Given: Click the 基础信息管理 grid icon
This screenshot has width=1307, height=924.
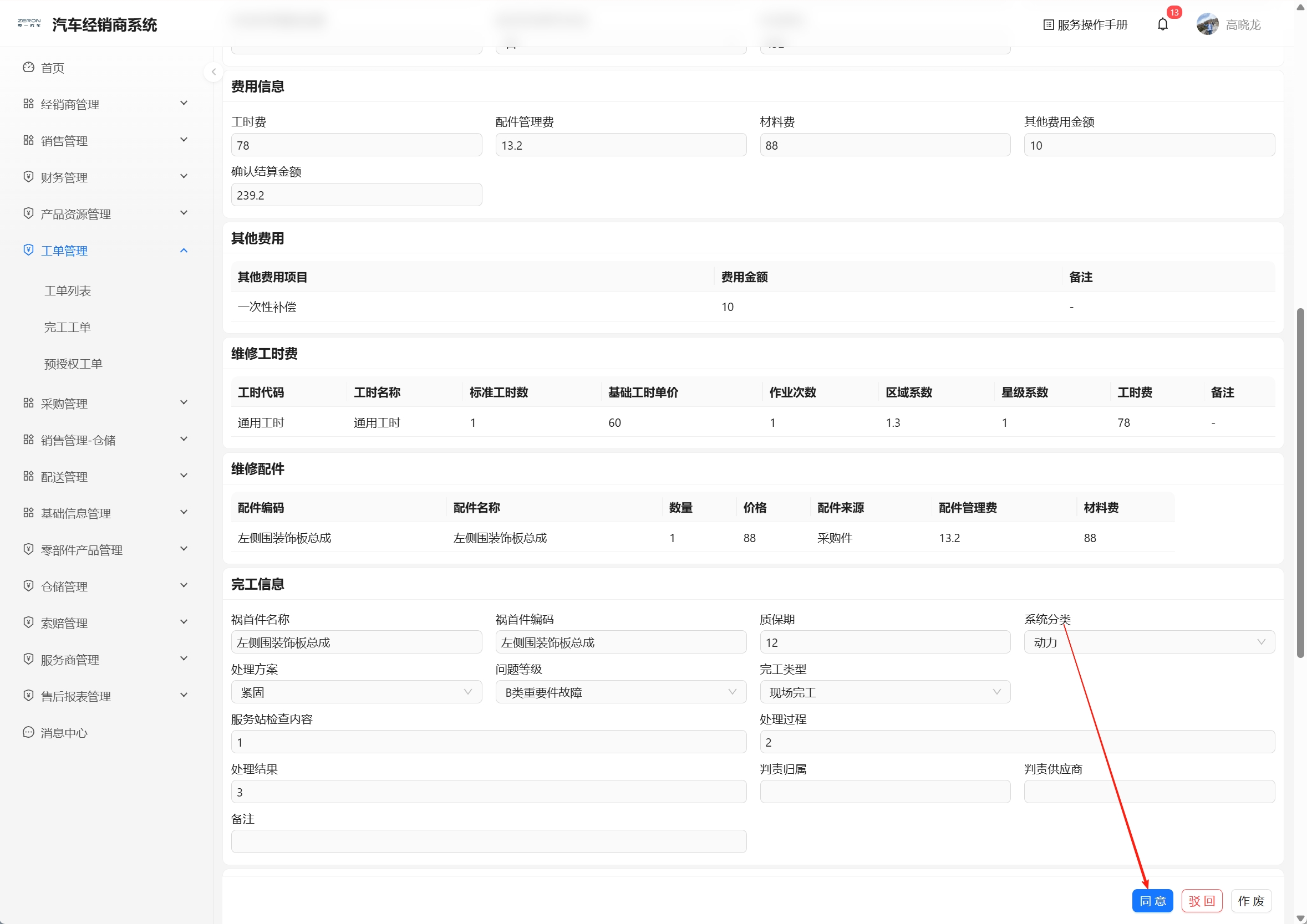Looking at the screenshot, I should pyautogui.click(x=28, y=513).
